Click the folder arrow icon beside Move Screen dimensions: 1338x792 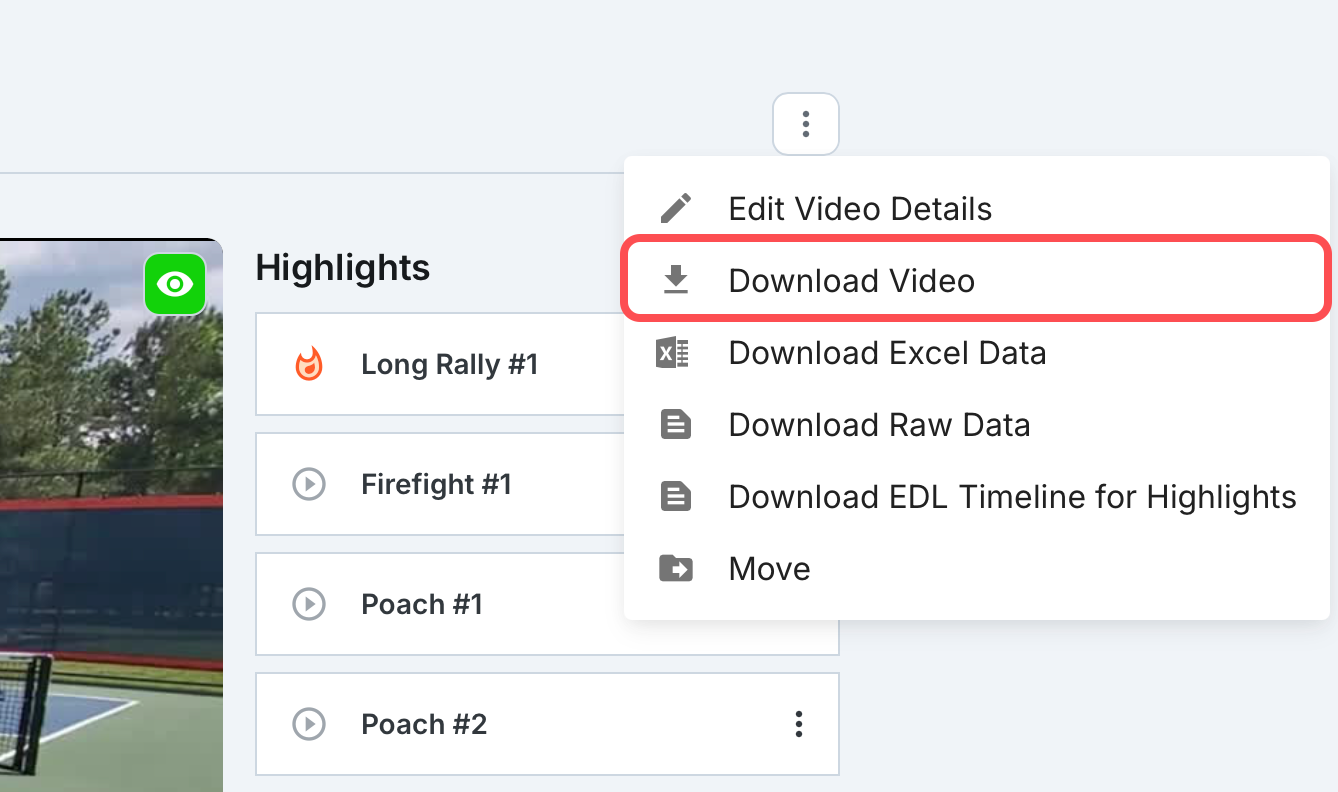pos(676,569)
